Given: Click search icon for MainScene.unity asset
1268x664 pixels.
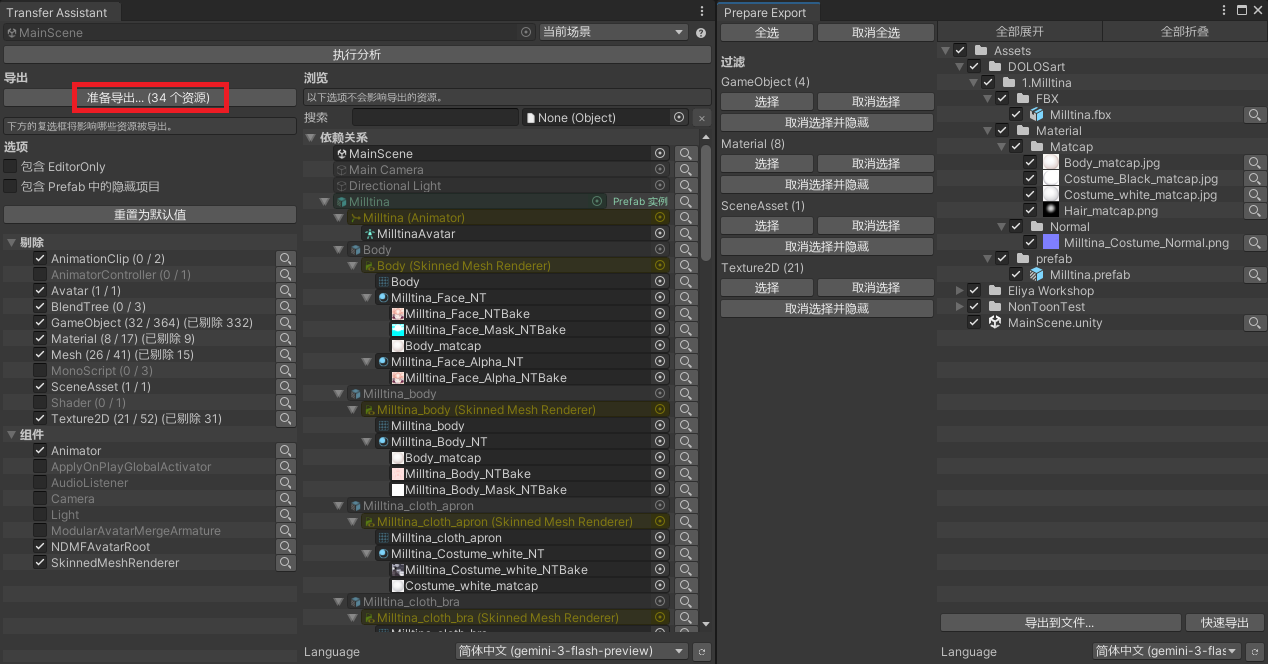Looking at the screenshot, I should (x=1254, y=323).
